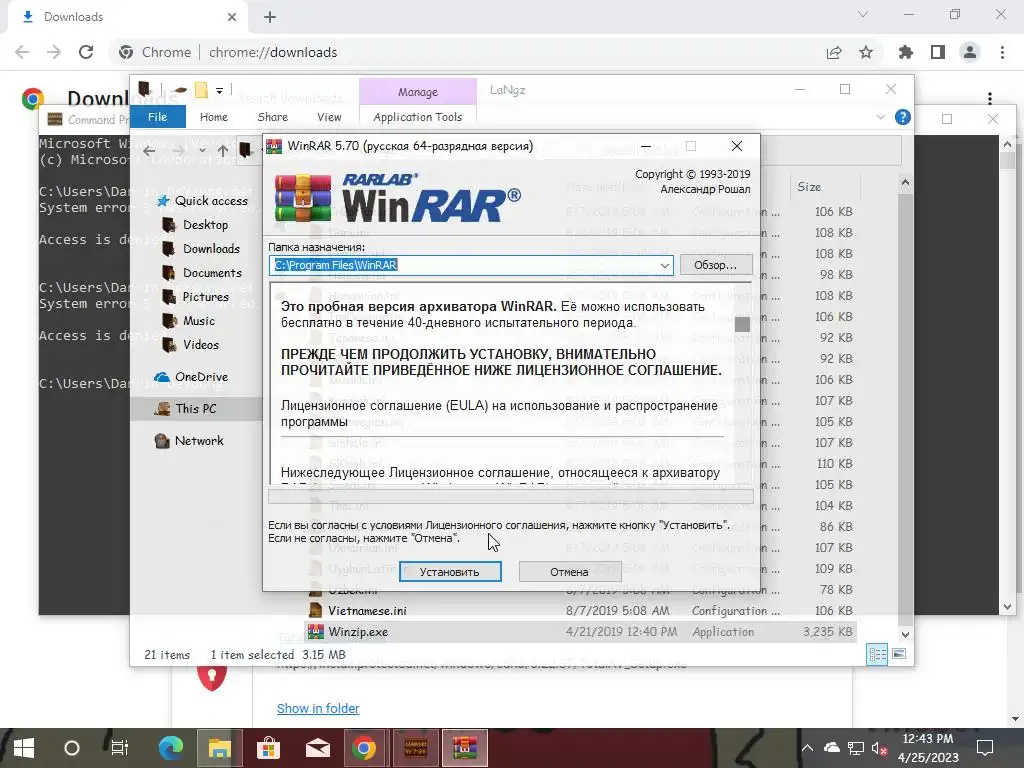Open a new Chrome tab
Image resolution: width=1024 pixels, height=768 pixels.
coord(270,17)
